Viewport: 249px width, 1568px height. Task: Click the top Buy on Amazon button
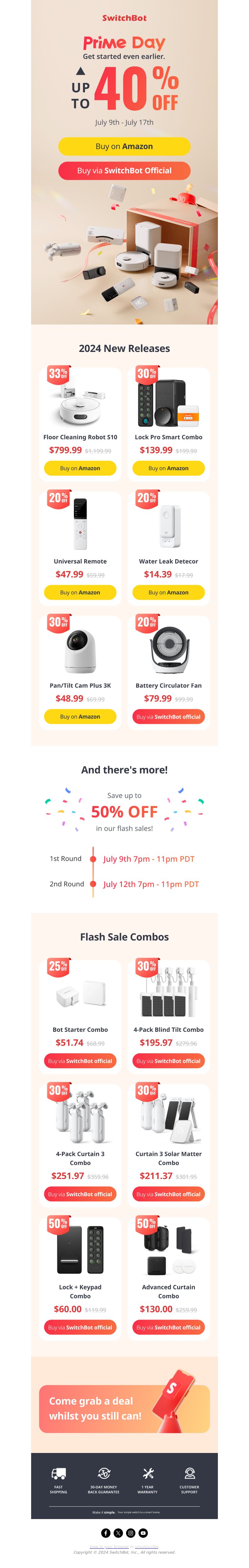tap(125, 146)
